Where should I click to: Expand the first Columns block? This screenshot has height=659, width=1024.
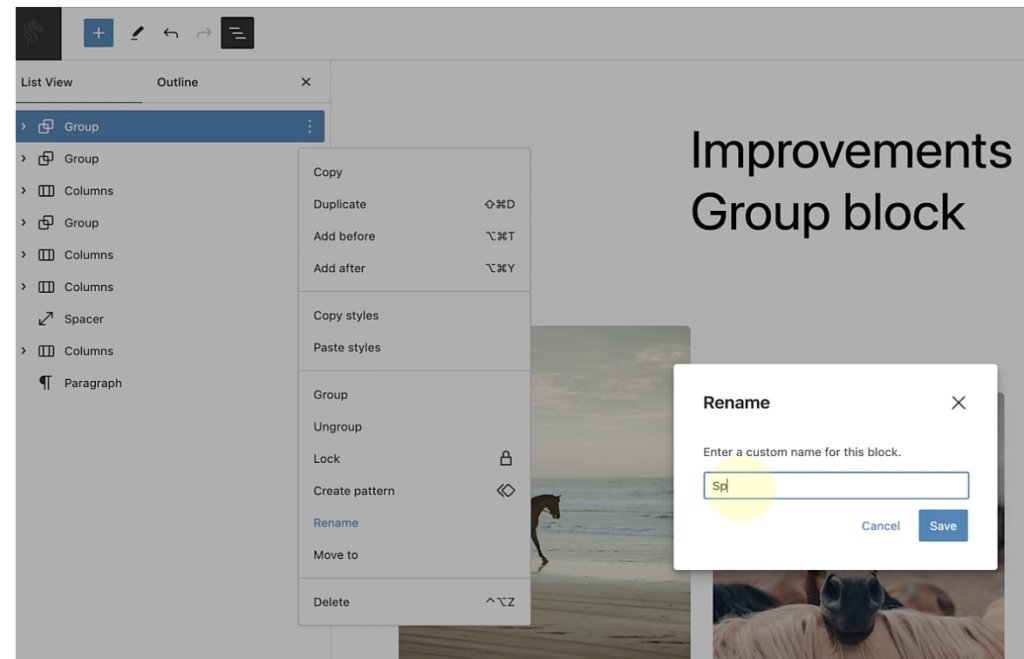click(24, 191)
